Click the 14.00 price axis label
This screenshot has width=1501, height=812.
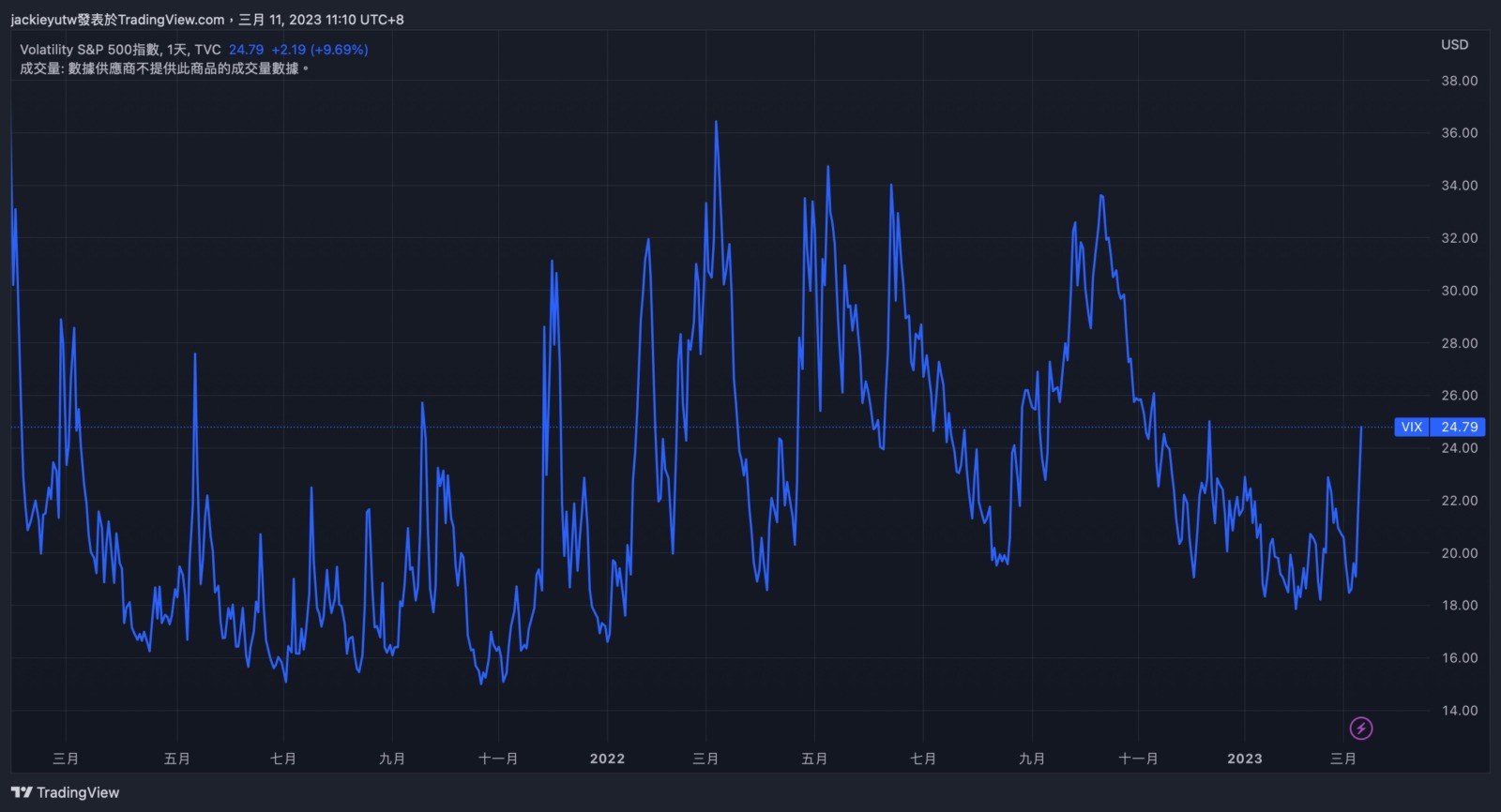point(1459,710)
